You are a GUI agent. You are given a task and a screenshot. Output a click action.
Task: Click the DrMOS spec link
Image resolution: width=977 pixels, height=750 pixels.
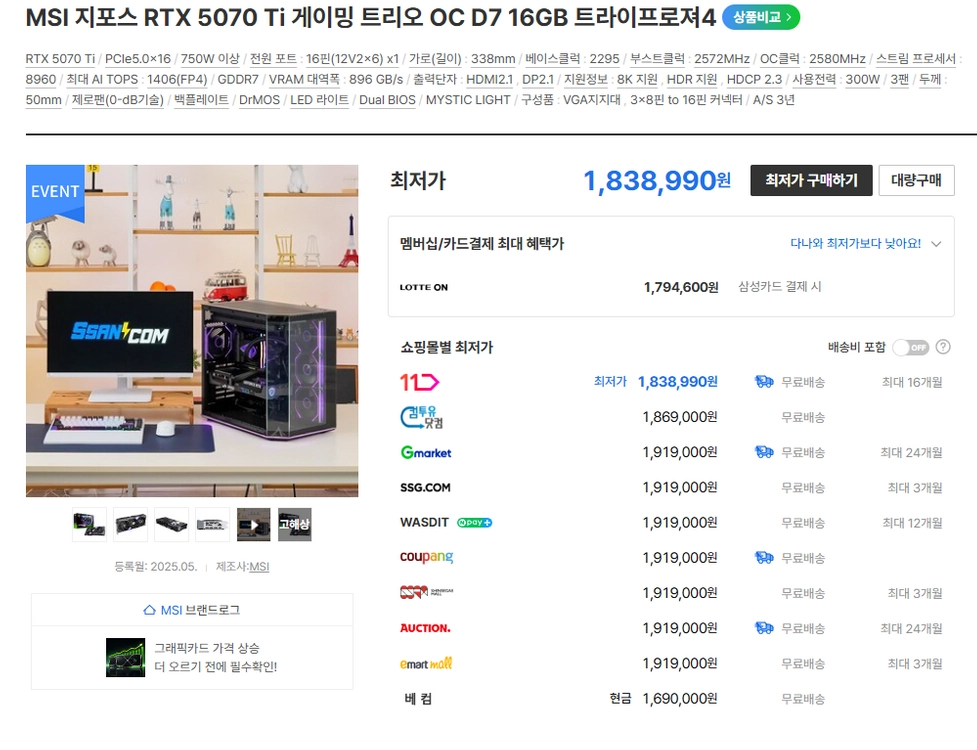[x=259, y=100]
